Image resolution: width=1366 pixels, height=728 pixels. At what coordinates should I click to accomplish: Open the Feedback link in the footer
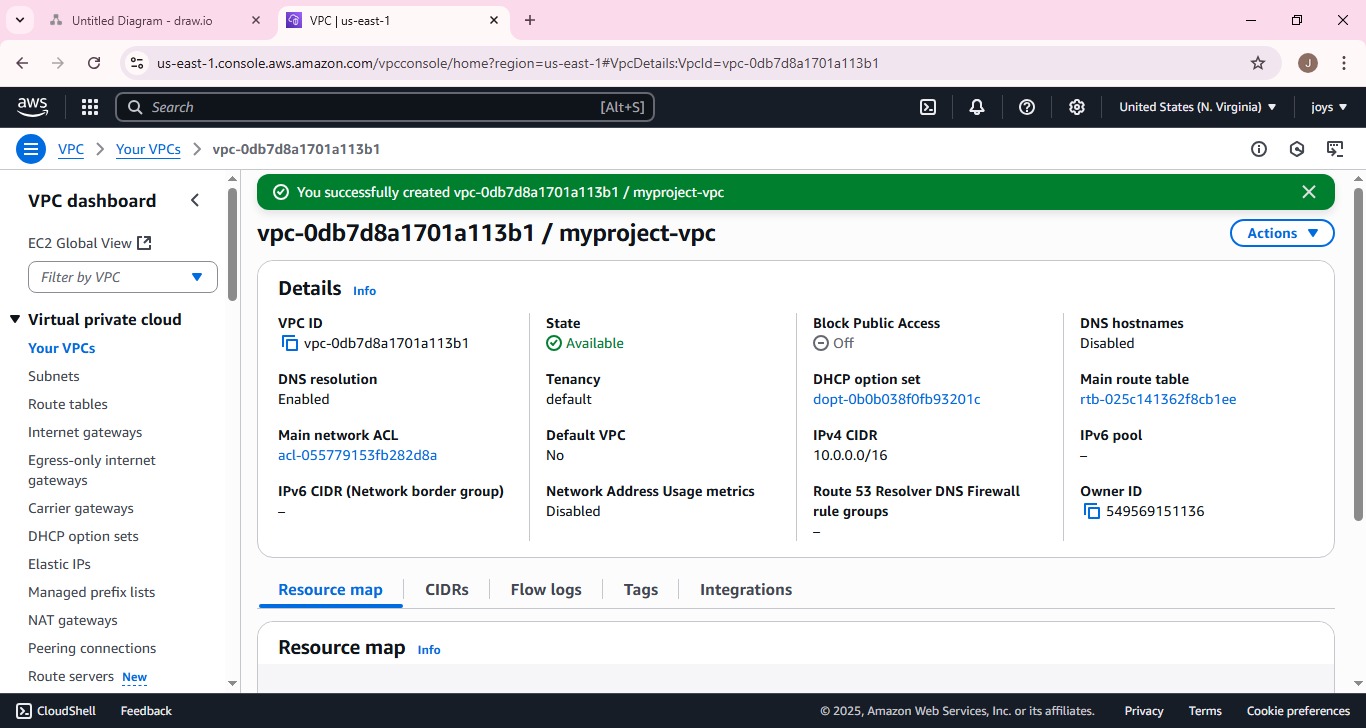pos(146,711)
